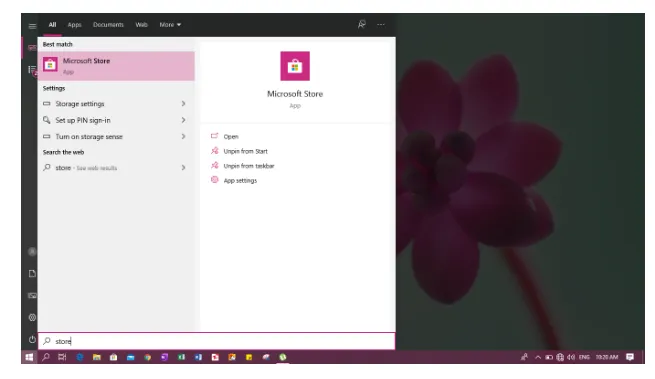Image resolution: width=655 pixels, height=379 pixels.
Task: Open the green circular app on taskbar
Action: (x=283, y=357)
